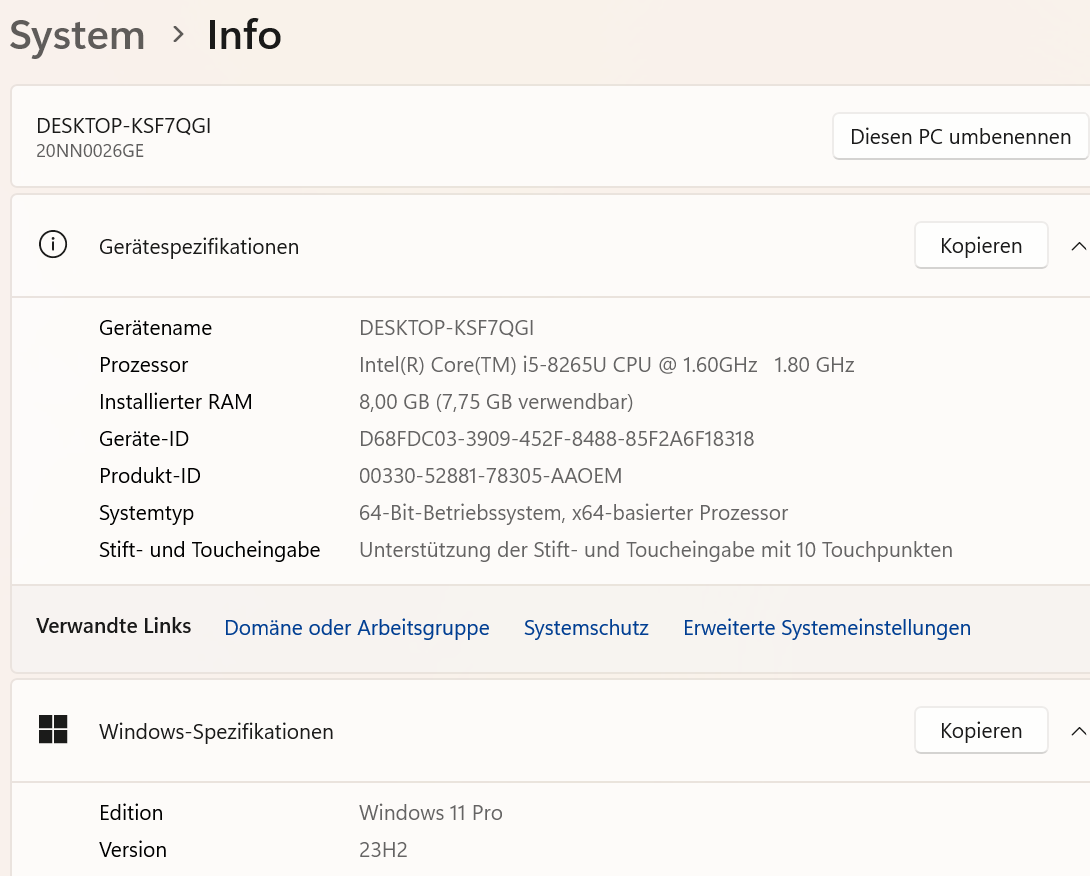Copy Windows specs with the Windows-Spezifikationen Kopieren button
The height and width of the screenshot is (876, 1090).
(x=981, y=730)
